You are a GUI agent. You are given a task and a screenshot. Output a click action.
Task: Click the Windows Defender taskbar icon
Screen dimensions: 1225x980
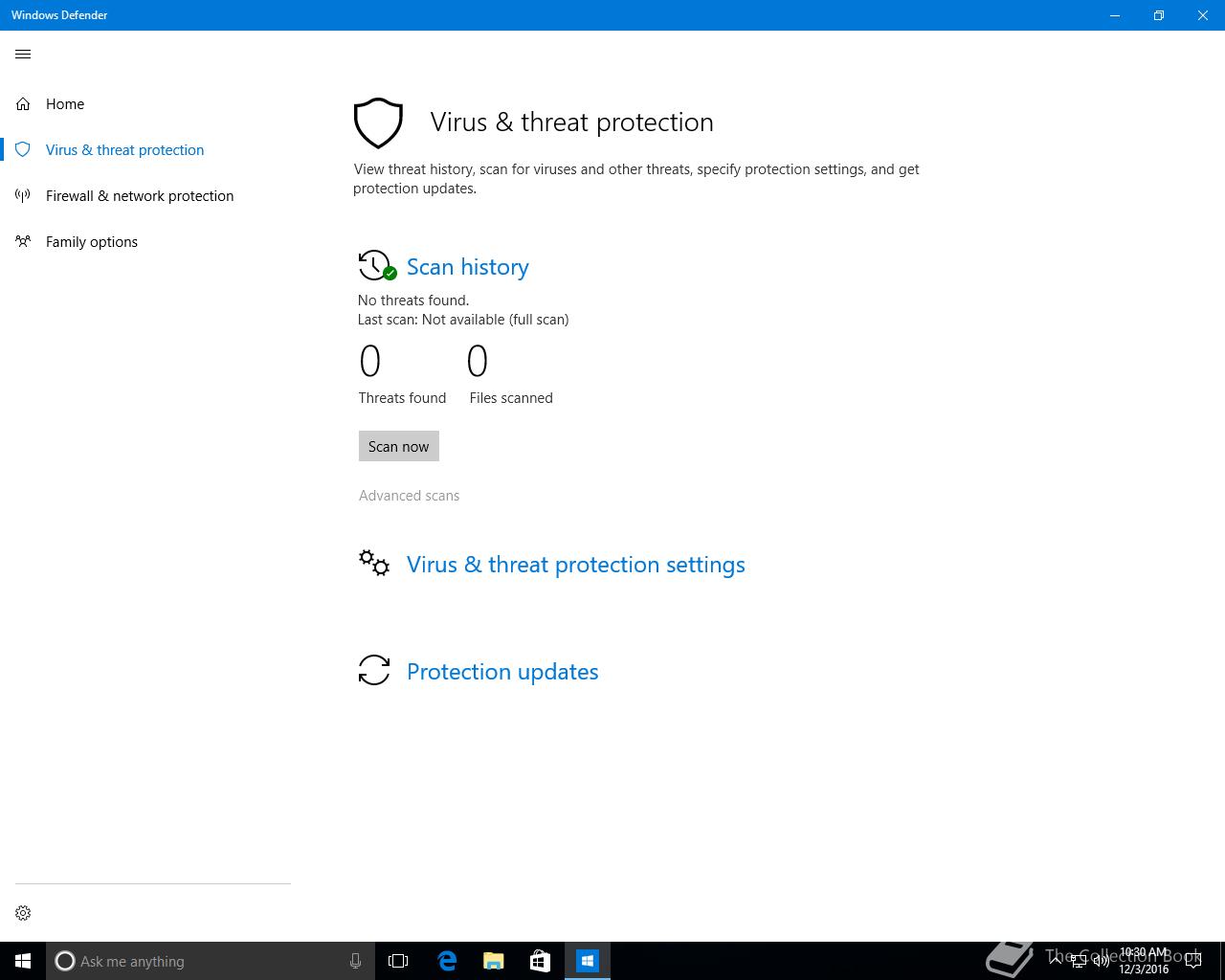tap(587, 961)
